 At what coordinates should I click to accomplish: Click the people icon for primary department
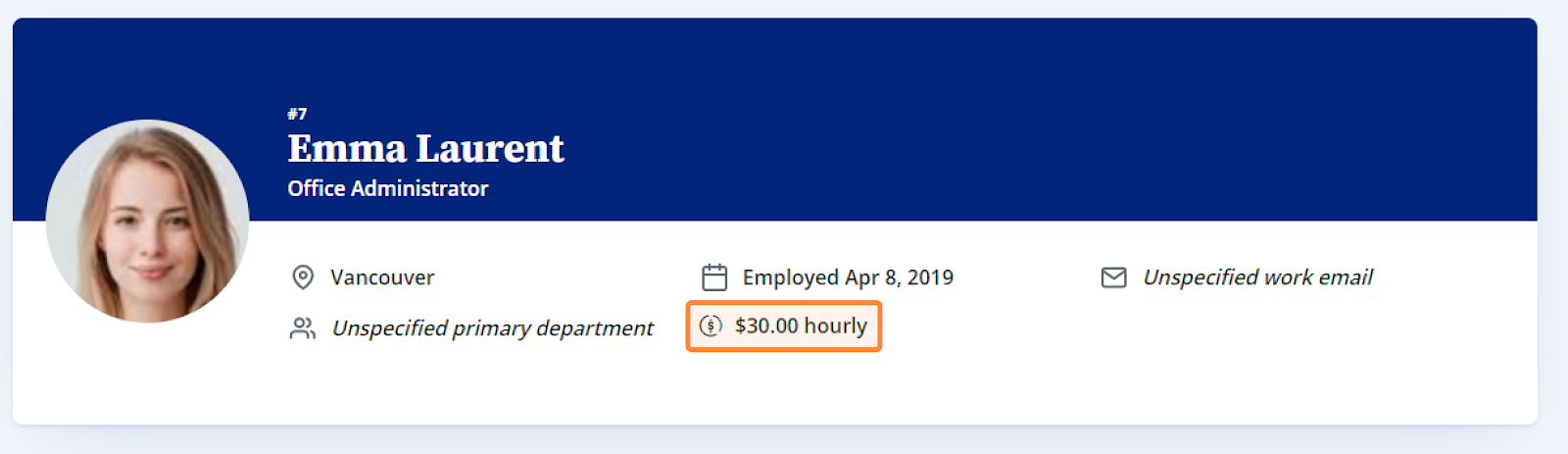(x=303, y=328)
